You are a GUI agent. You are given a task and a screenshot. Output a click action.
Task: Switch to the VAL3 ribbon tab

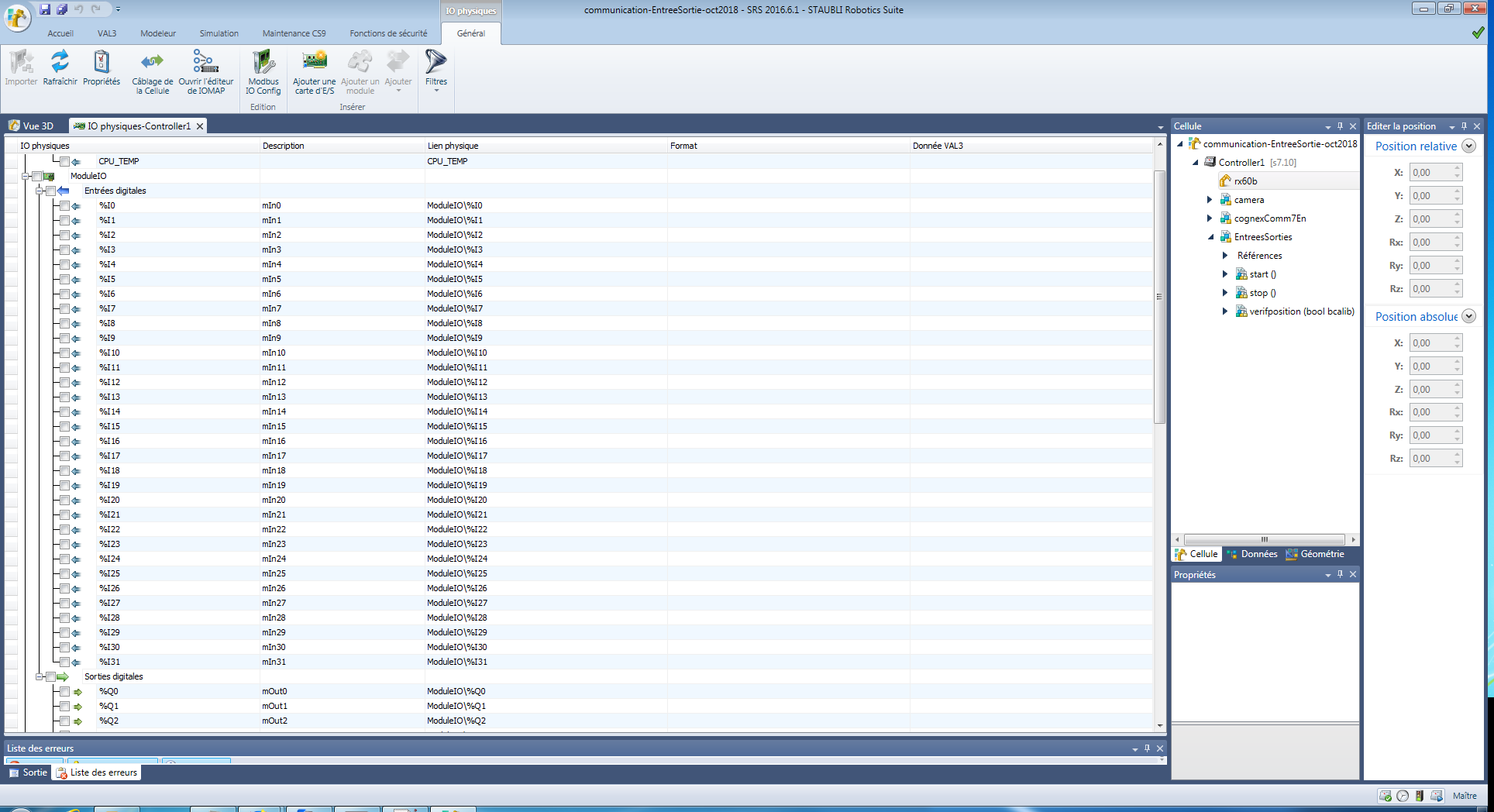coord(107,33)
